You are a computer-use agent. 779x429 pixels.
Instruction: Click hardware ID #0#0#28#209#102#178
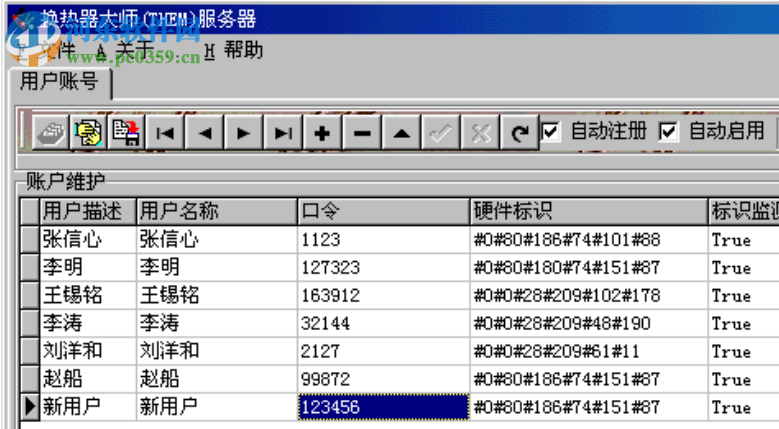(x=589, y=295)
